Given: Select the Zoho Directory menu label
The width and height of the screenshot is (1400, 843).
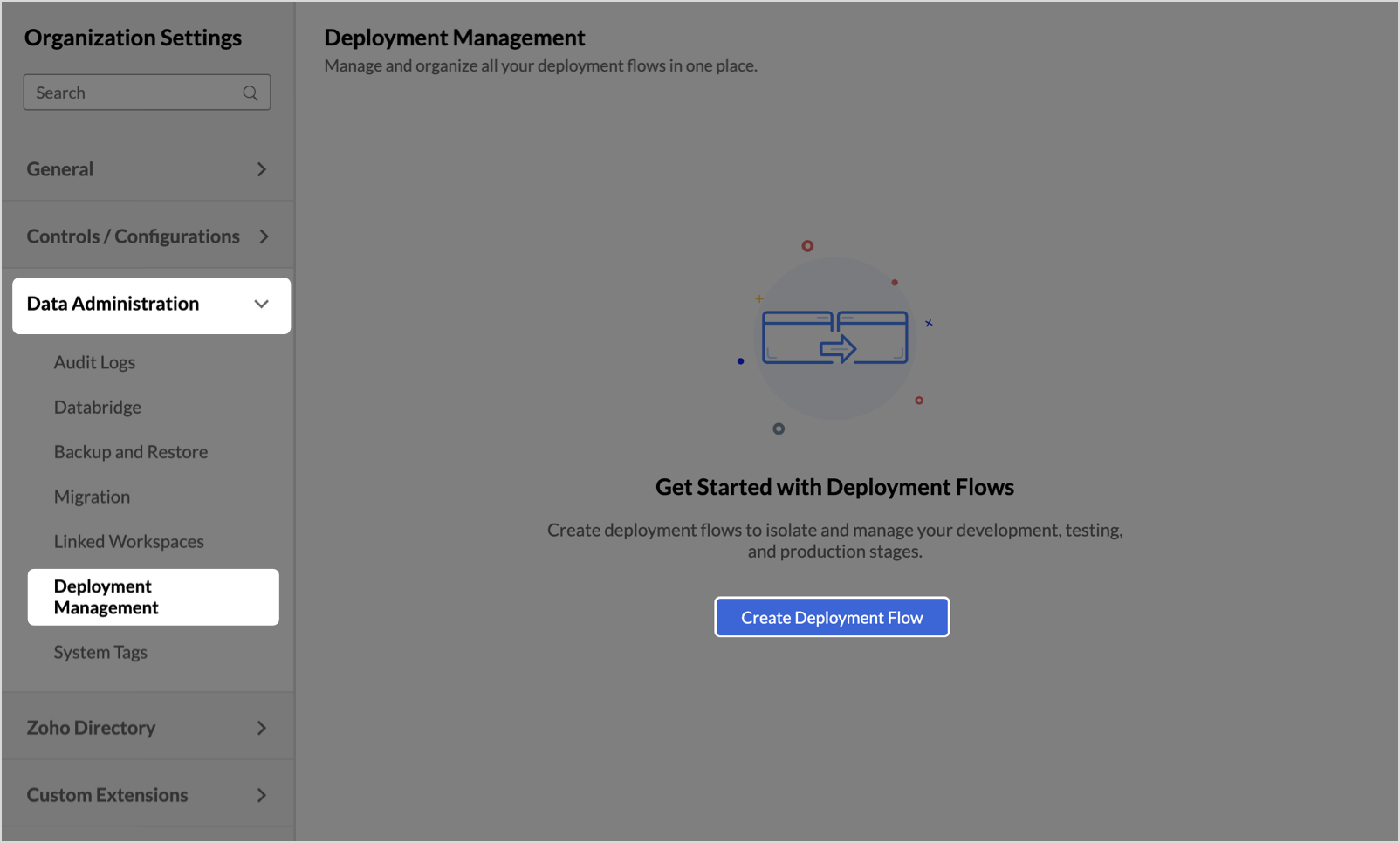Looking at the screenshot, I should coord(91,728).
